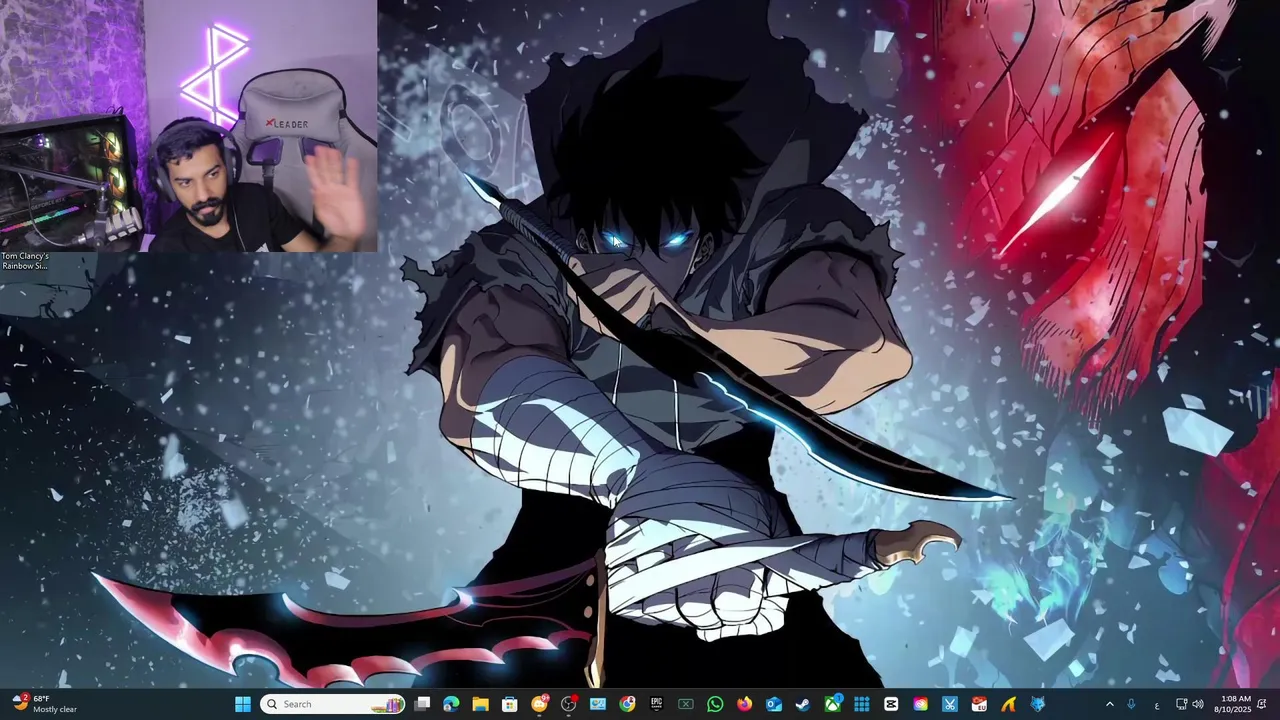Open Task View from the taskbar
The image size is (1280, 720).
(422, 704)
